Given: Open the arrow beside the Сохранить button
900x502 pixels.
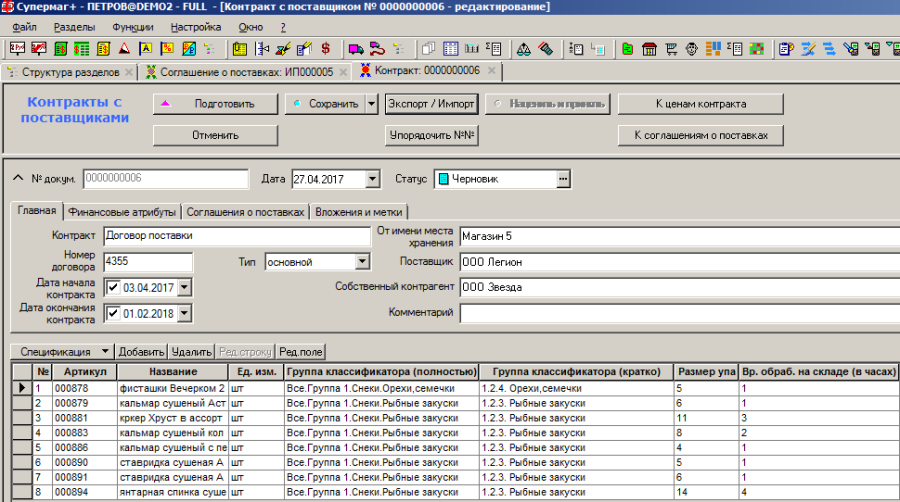Looking at the screenshot, I should [372, 104].
